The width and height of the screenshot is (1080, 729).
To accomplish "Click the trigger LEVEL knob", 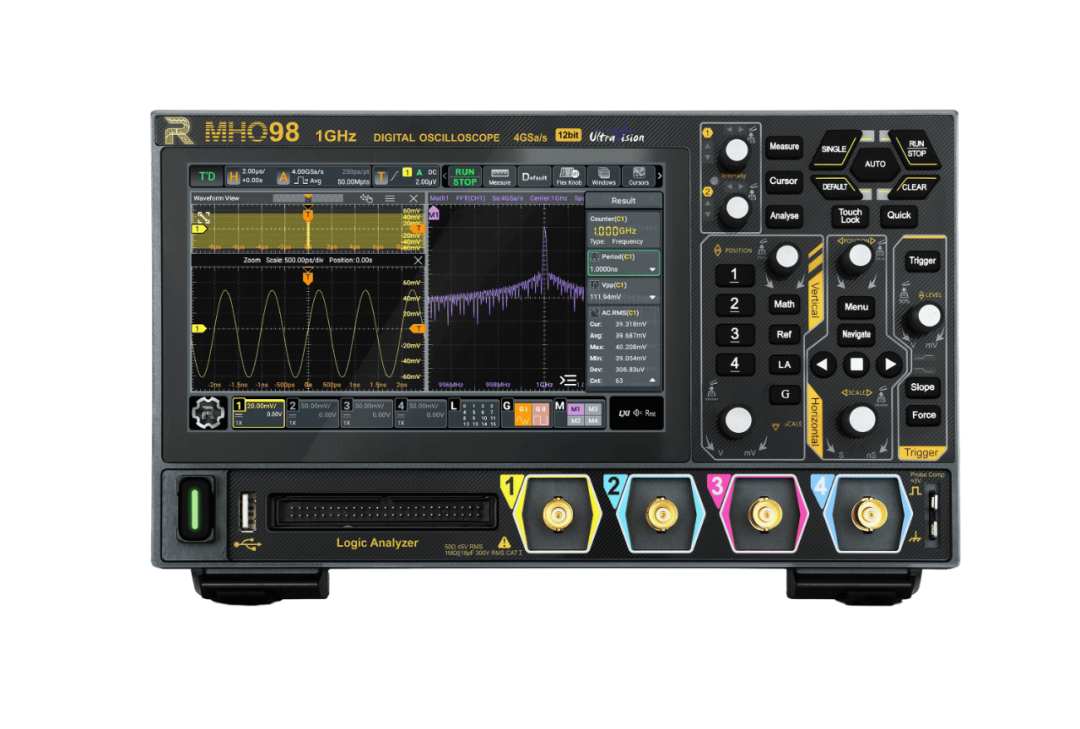I will pos(928,316).
